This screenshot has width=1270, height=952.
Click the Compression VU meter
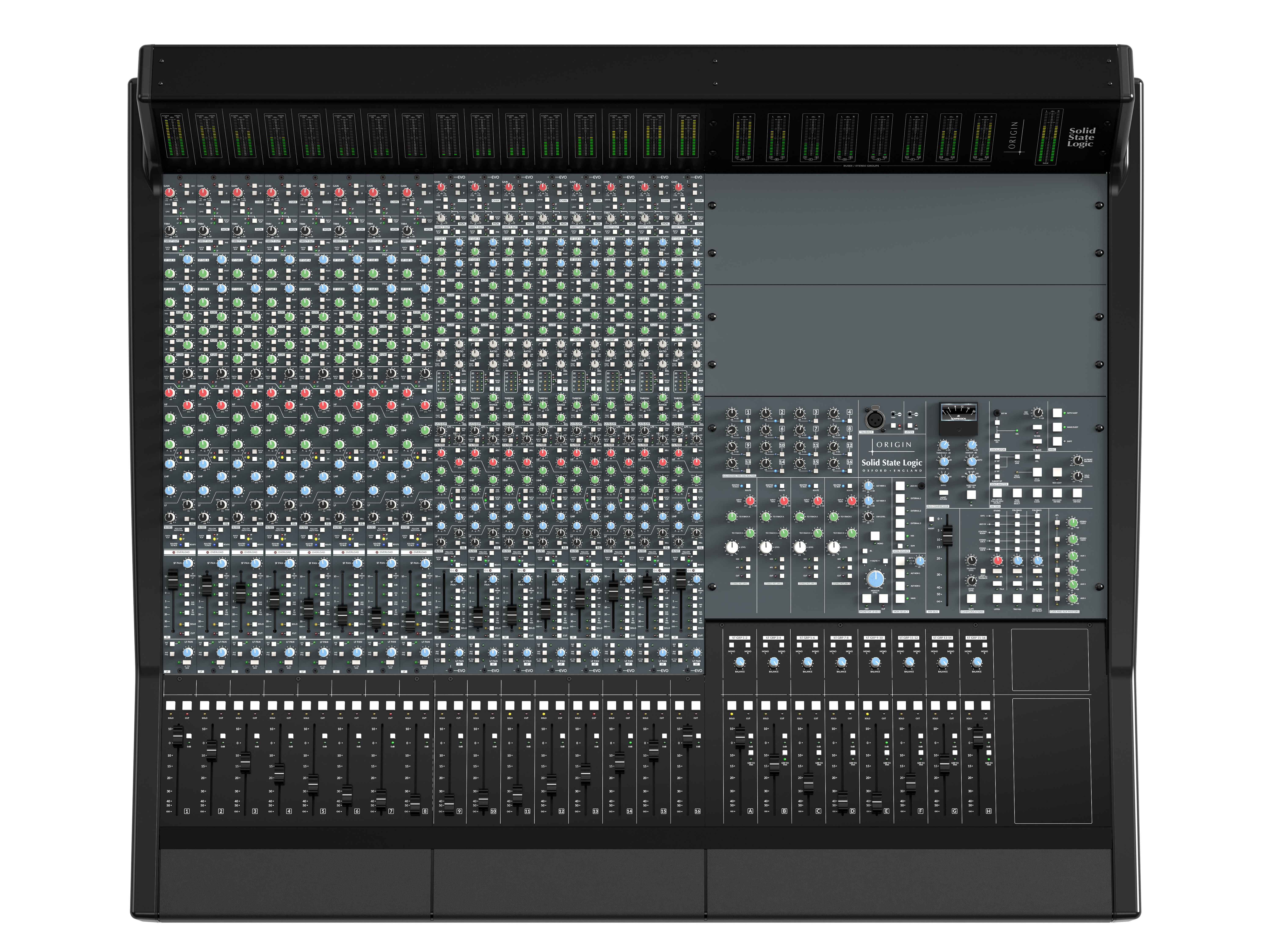(x=959, y=413)
